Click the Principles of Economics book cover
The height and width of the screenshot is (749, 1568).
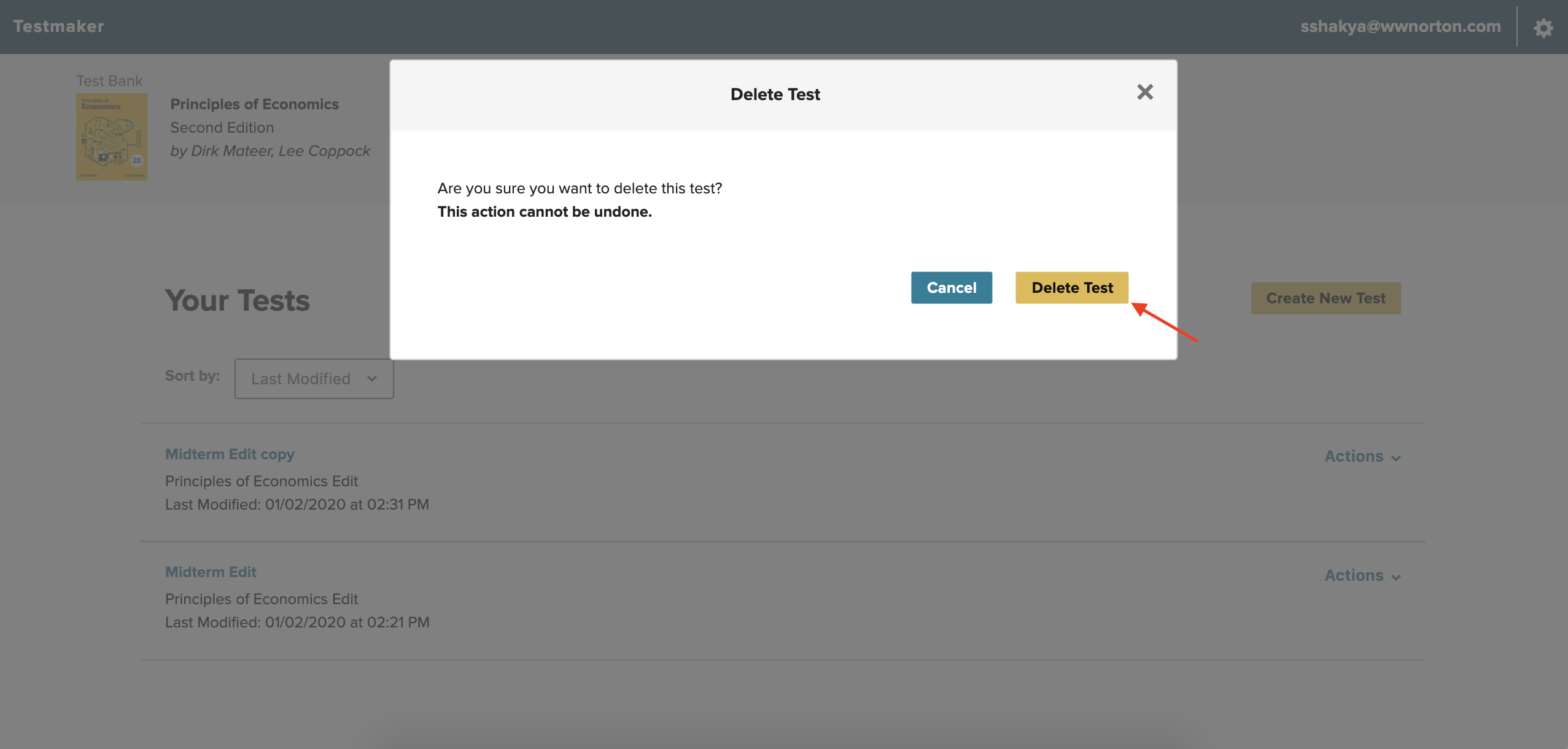(x=111, y=136)
